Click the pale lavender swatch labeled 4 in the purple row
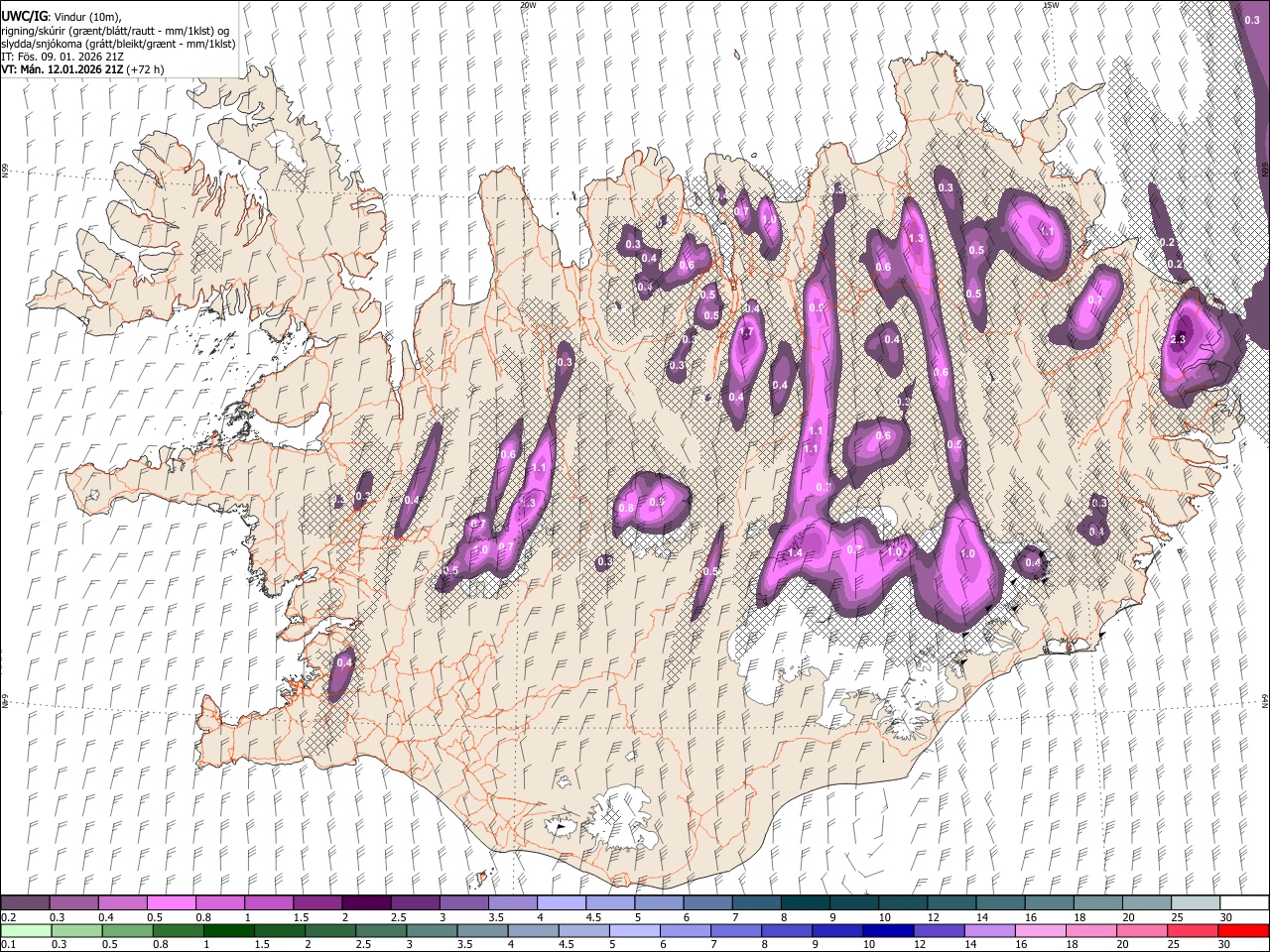The height and width of the screenshot is (952, 1270). [562, 903]
